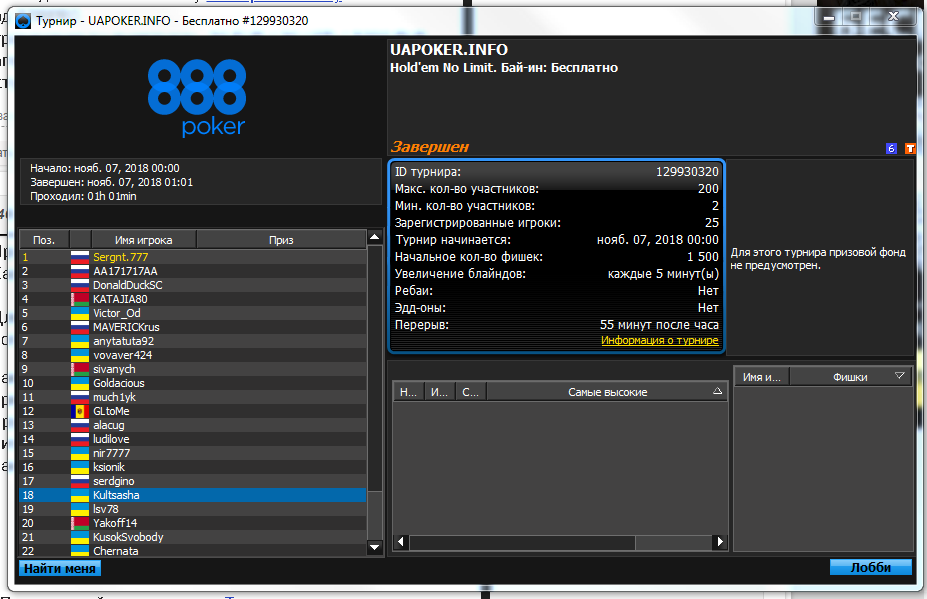Click the flag icon beside Yakoff14
This screenshot has height=599, width=927.
(80, 523)
